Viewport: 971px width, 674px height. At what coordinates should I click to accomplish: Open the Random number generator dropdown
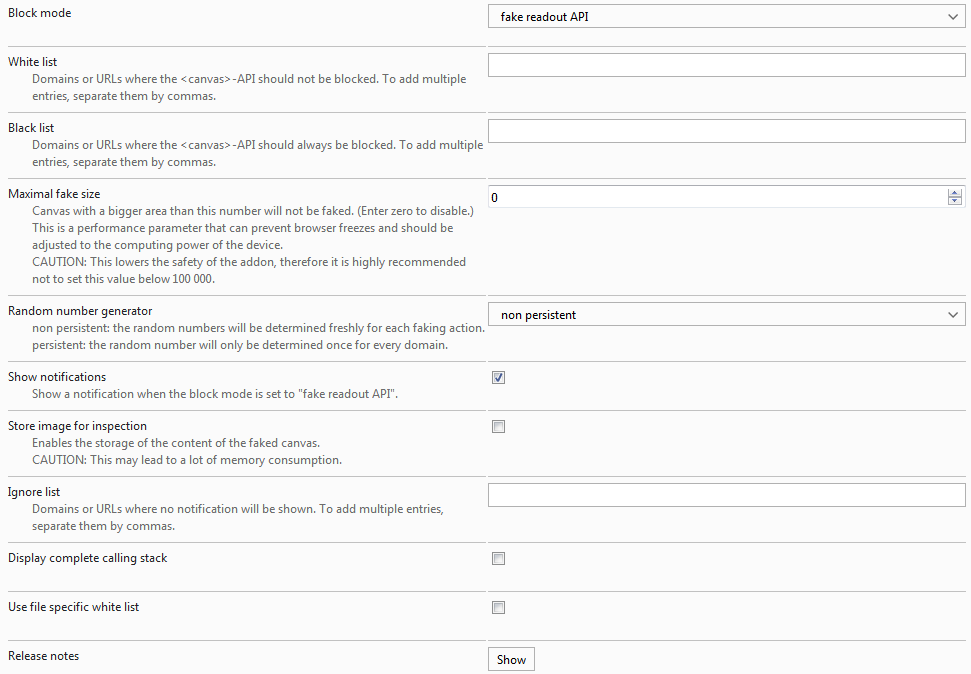[x=726, y=315]
